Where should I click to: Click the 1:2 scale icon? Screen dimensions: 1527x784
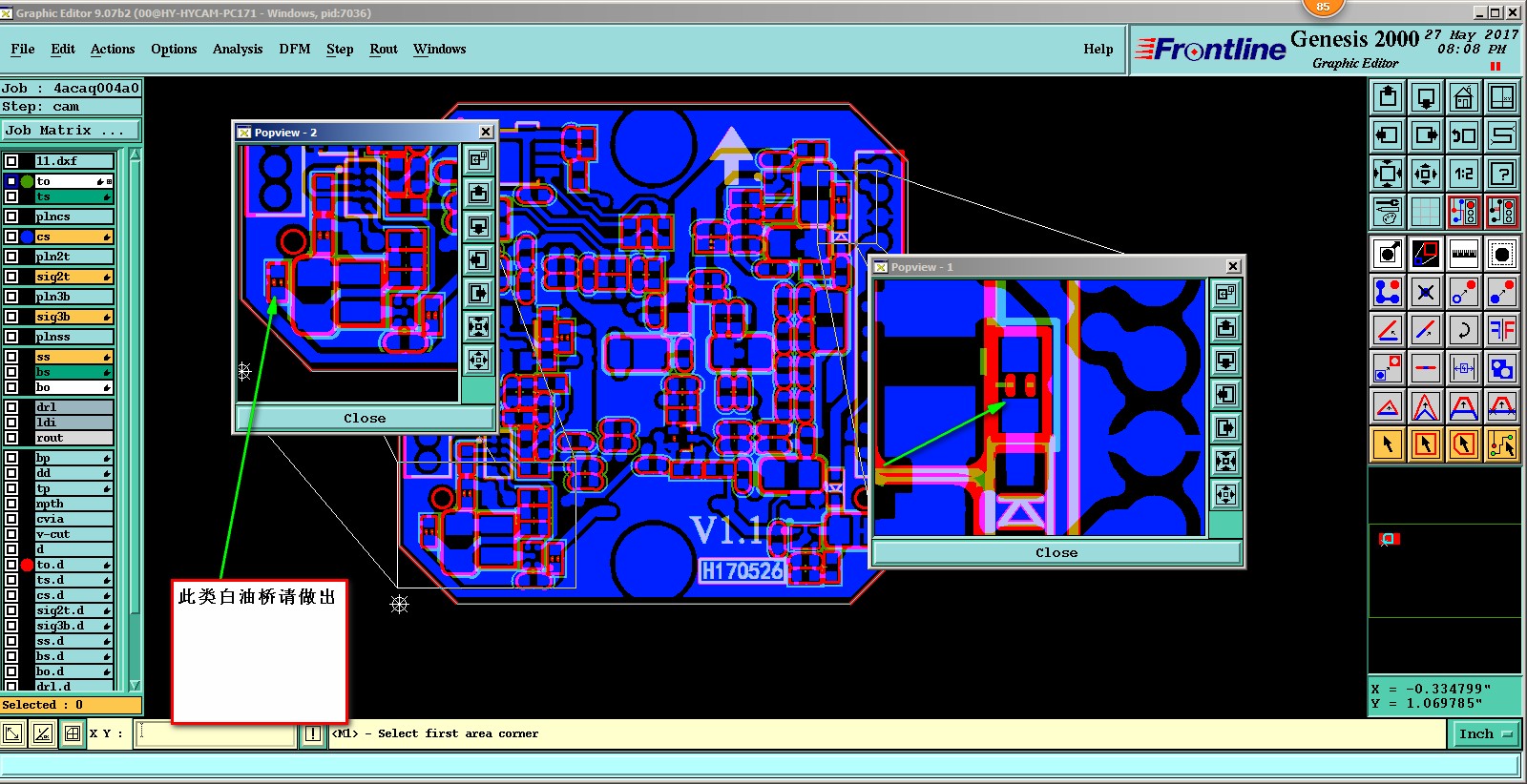tap(1464, 174)
